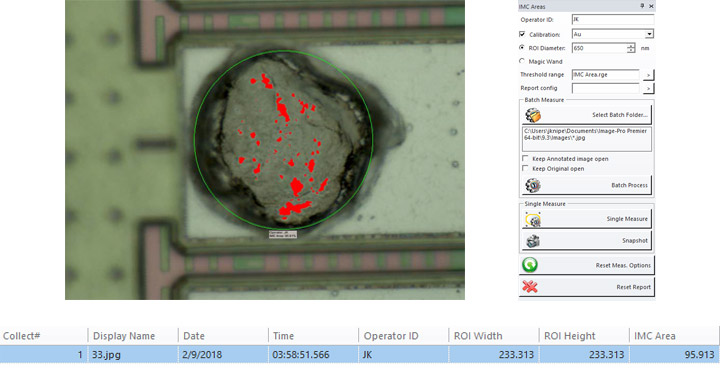Image resolution: width=720 pixels, height=368 pixels.
Task: Enable Keep Annotated image open
Action: click(525, 159)
